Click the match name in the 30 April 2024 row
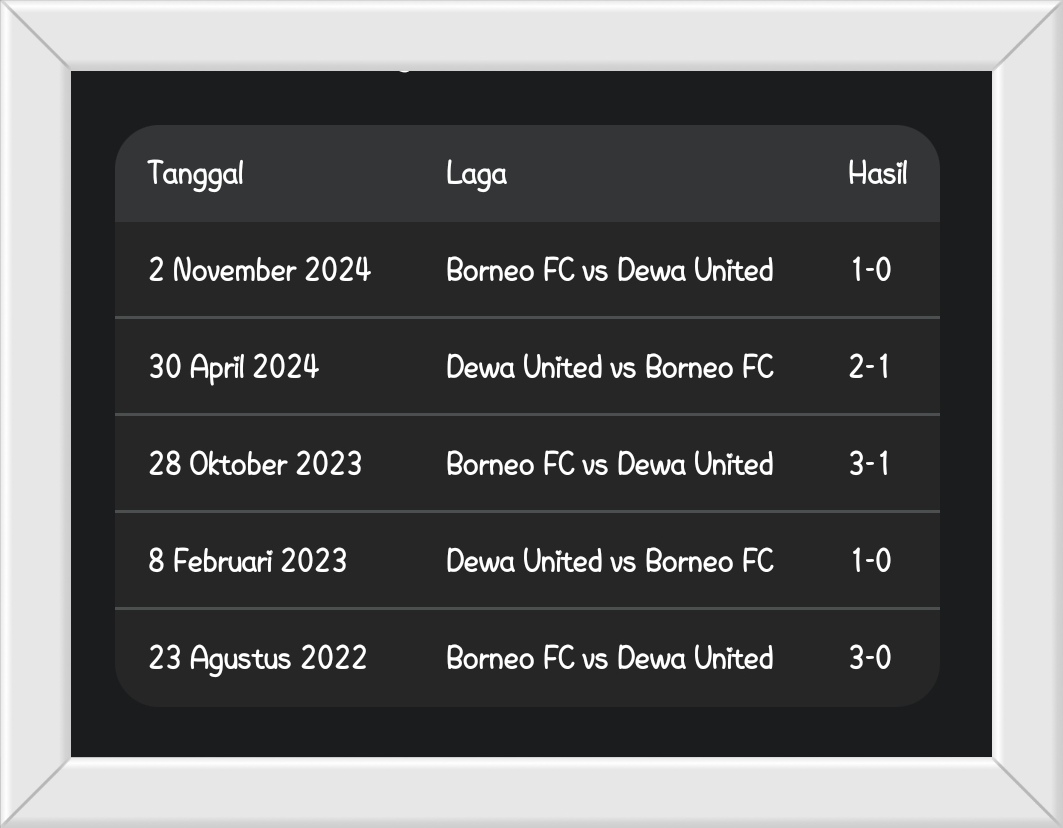Viewport: 1063px width, 828px height. point(609,367)
